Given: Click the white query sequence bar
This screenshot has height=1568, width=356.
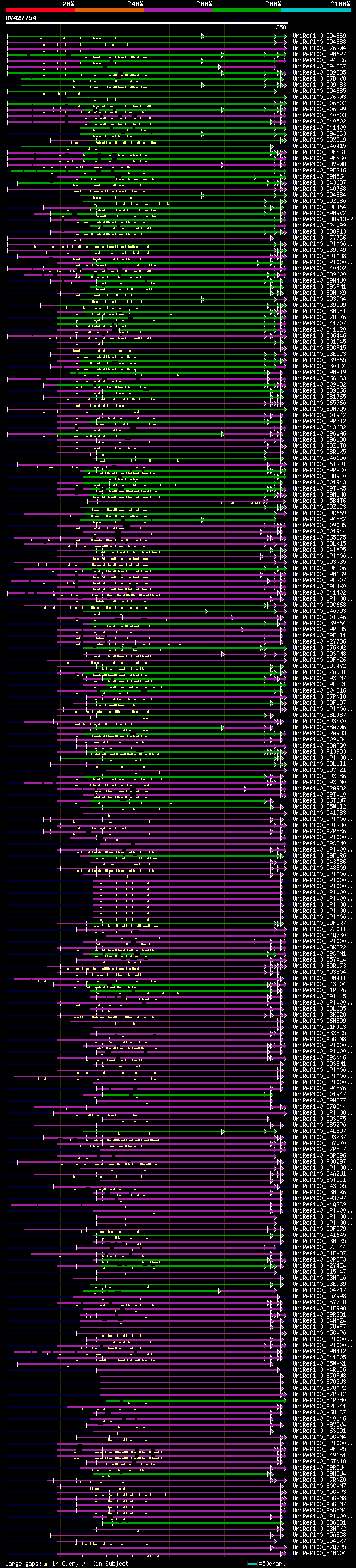Looking at the screenshot, I should [x=146, y=23].
